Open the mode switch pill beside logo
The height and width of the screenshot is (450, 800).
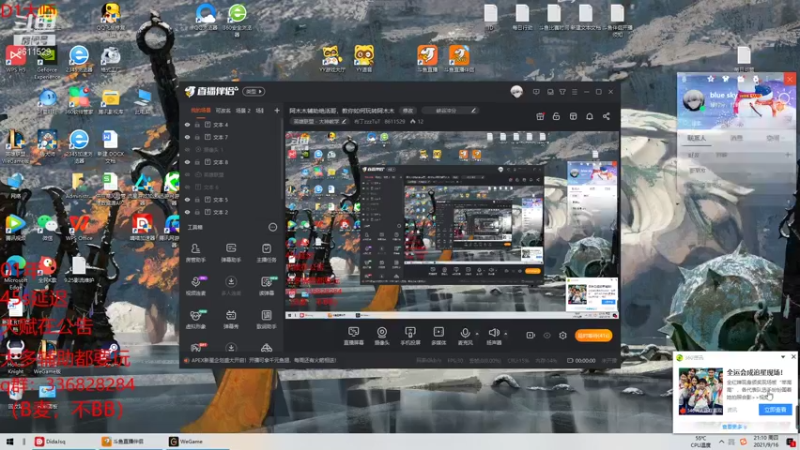tap(254, 91)
